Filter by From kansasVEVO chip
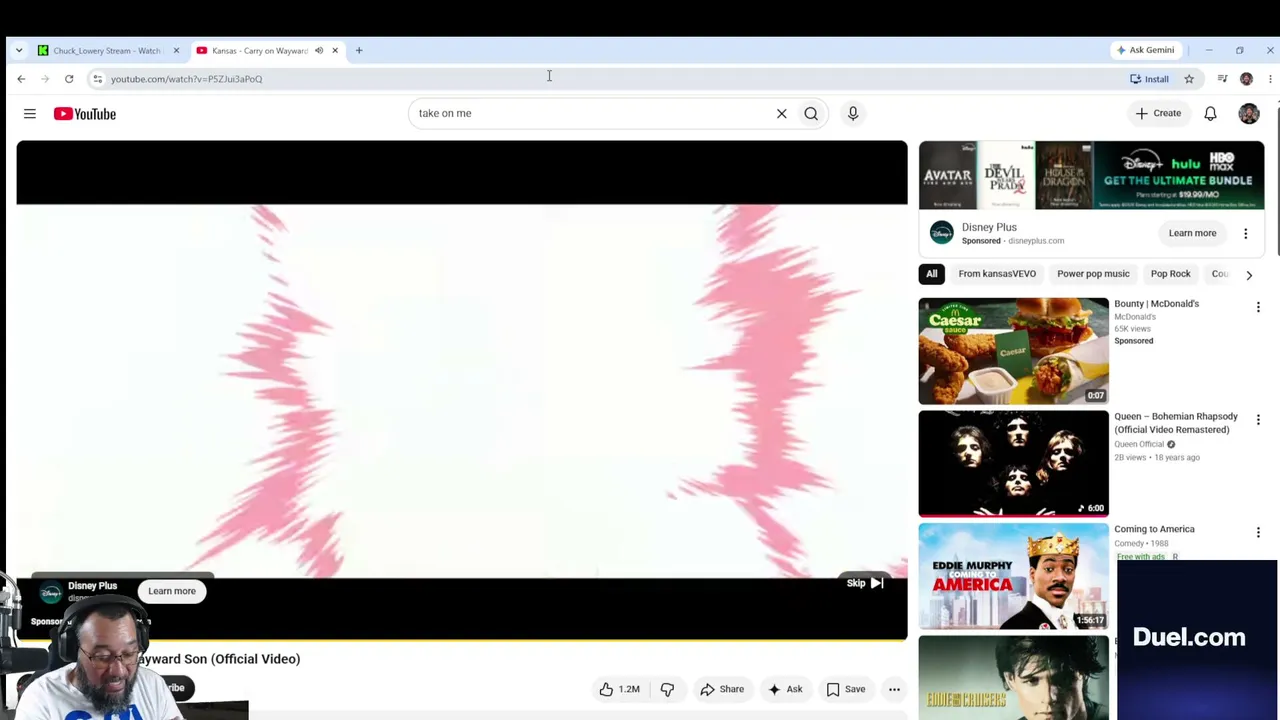This screenshot has width=1280, height=720. point(997,274)
